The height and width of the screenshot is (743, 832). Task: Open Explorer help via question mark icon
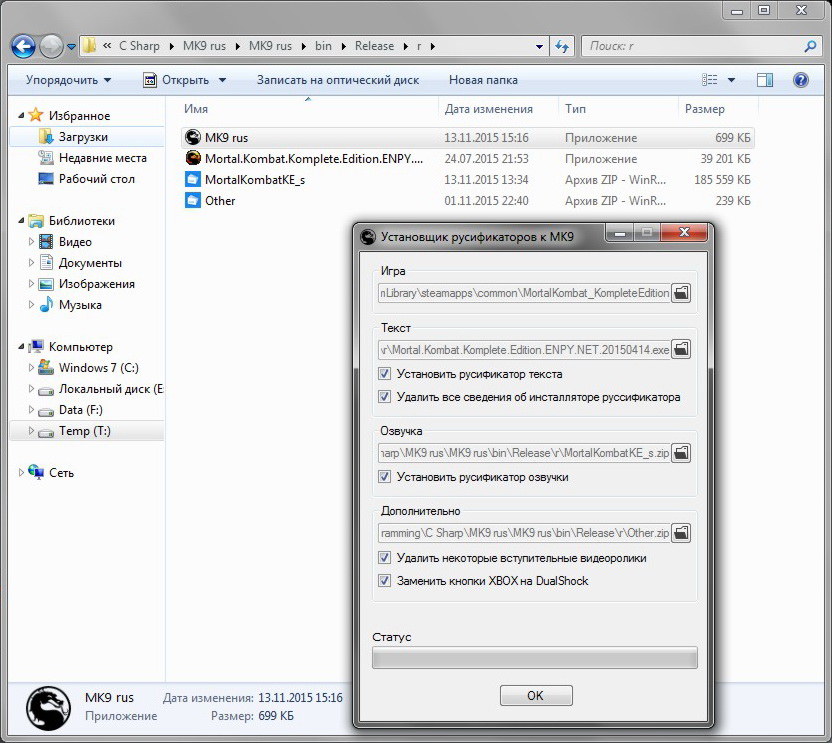click(x=801, y=80)
